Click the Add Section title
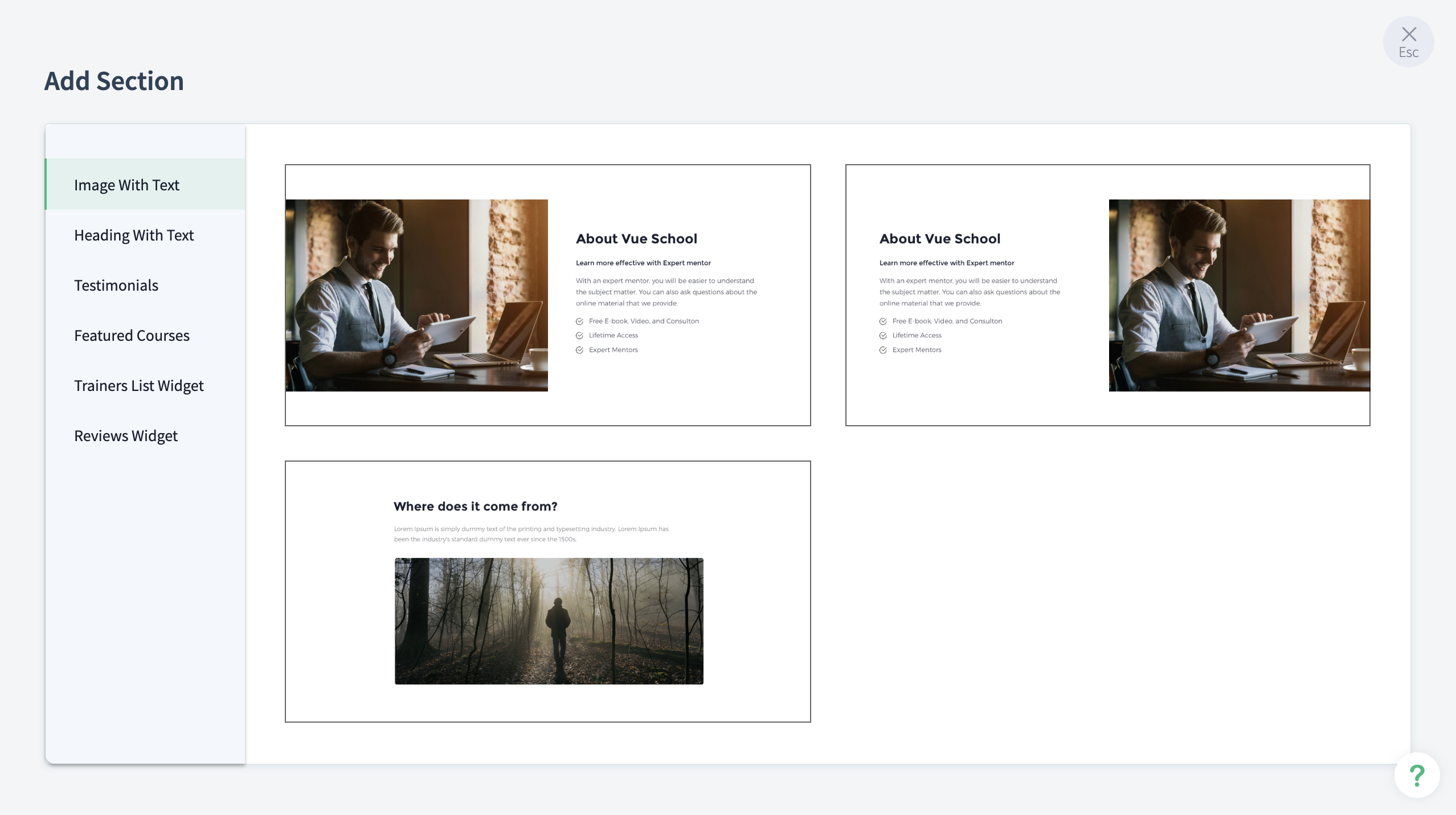The width and height of the screenshot is (1456, 815). 114,81
